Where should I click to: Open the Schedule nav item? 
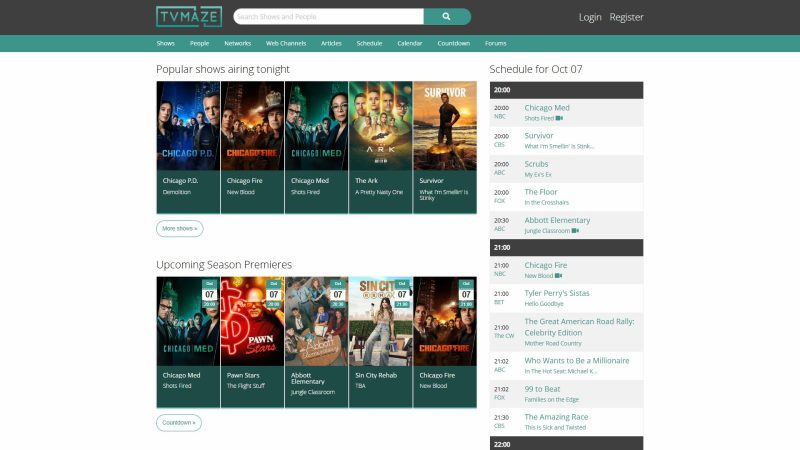click(x=369, y=43)
